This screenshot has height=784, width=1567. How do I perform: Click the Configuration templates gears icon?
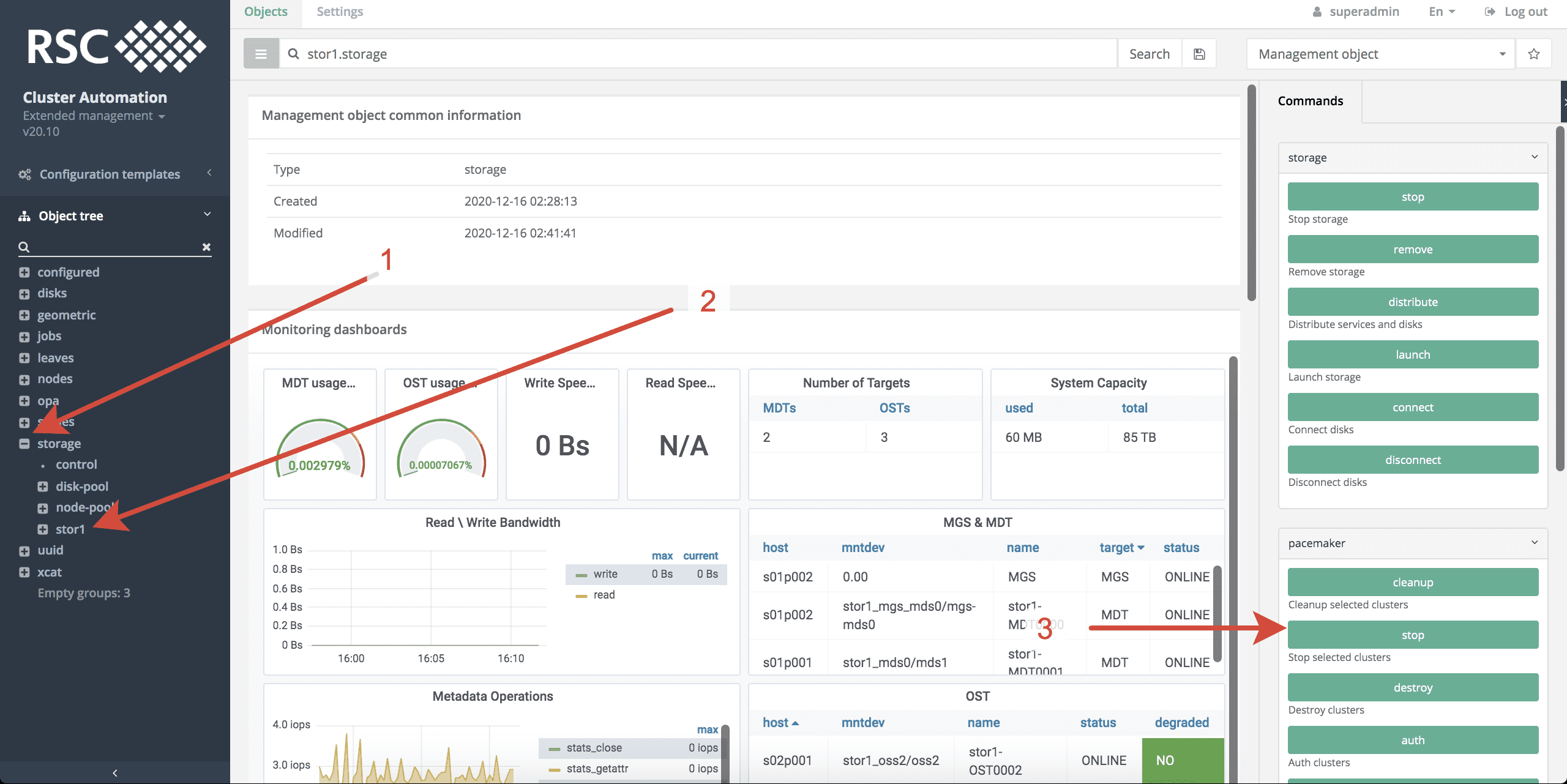tap(24, 174)
